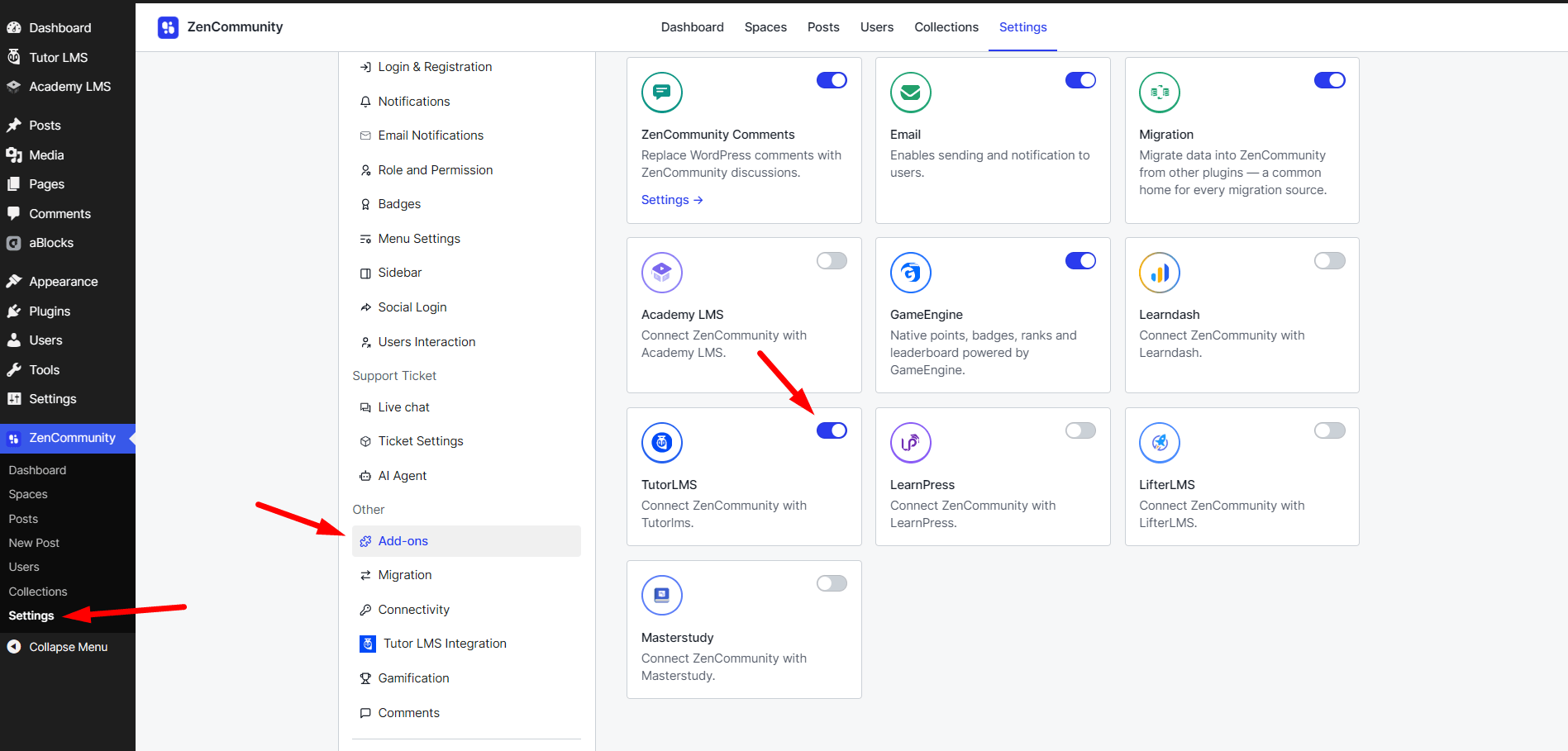Click the Live chat bubble icon

coord(365,407)
